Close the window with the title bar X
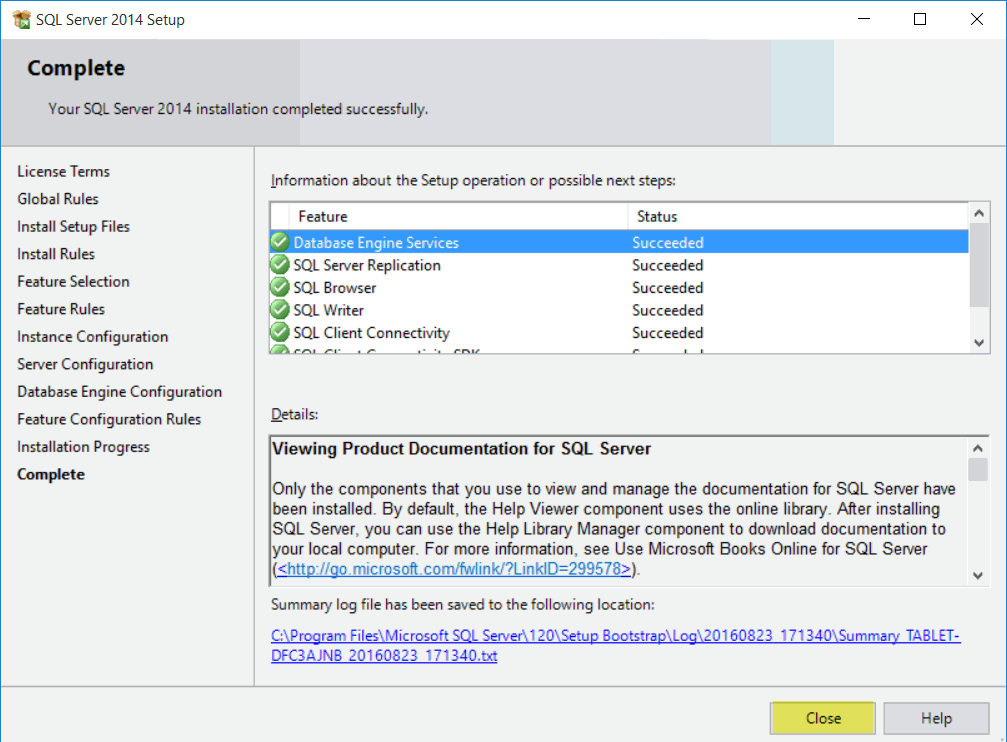This screenshot has height=742, width=1007. point(976,19)
